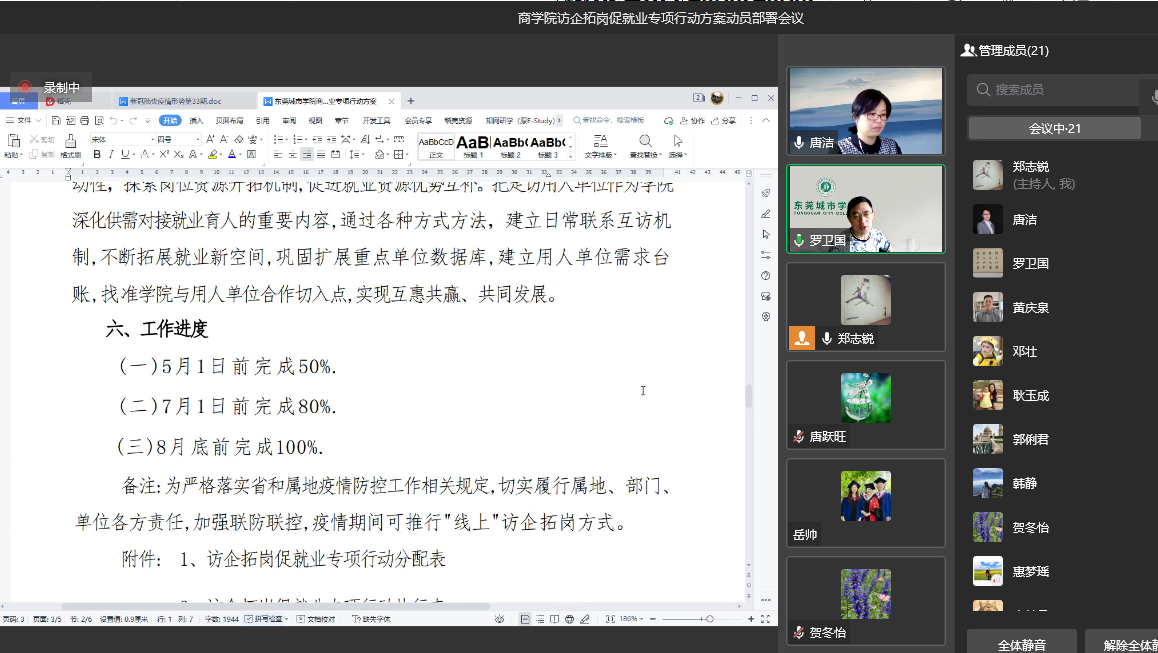Toggle Bold formatting
This screenshot has height=653, width=1158.
pos(97,154)
